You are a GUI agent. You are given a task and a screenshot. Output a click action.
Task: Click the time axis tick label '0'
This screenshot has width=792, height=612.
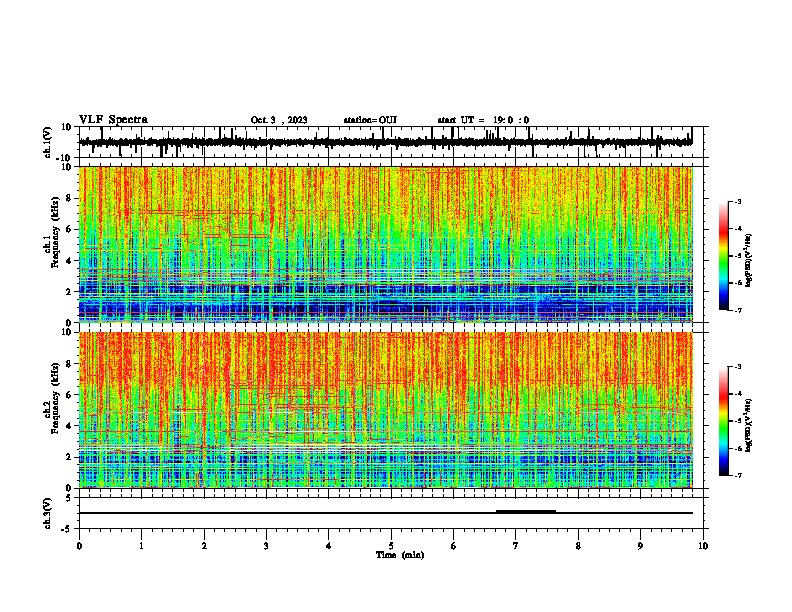[x=79, y=546]
